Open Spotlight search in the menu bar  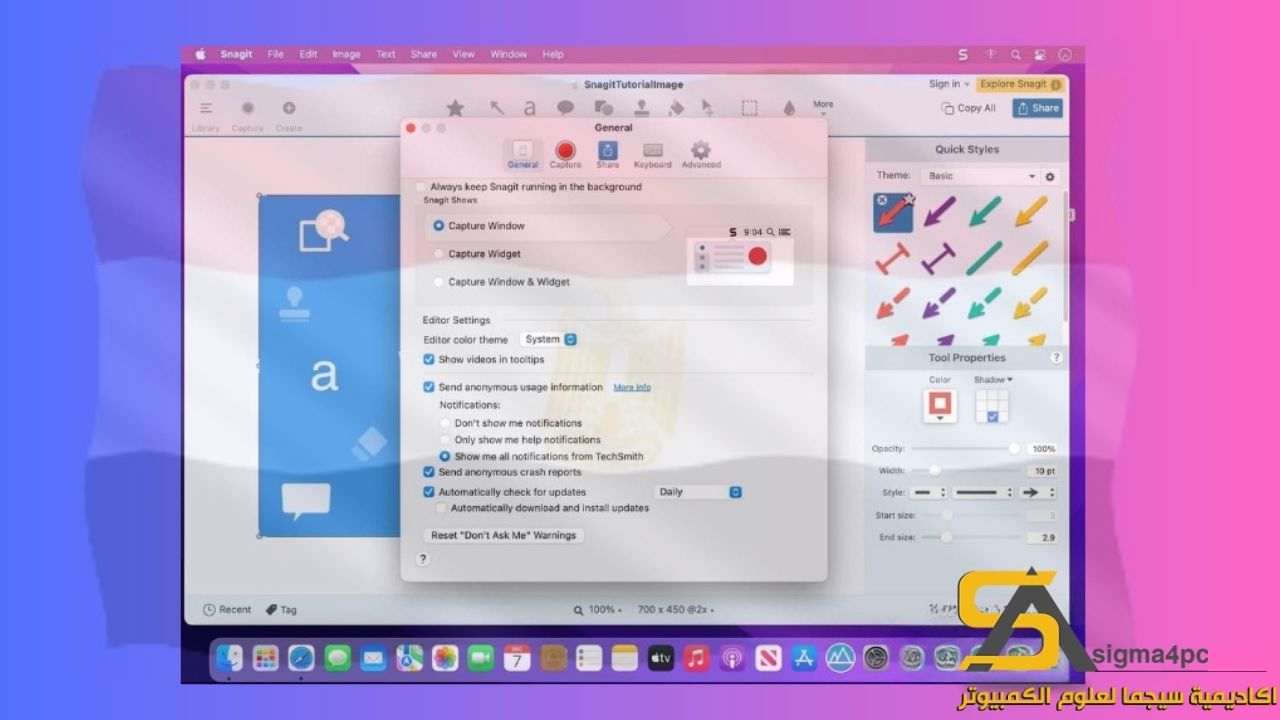[1015, 55]
